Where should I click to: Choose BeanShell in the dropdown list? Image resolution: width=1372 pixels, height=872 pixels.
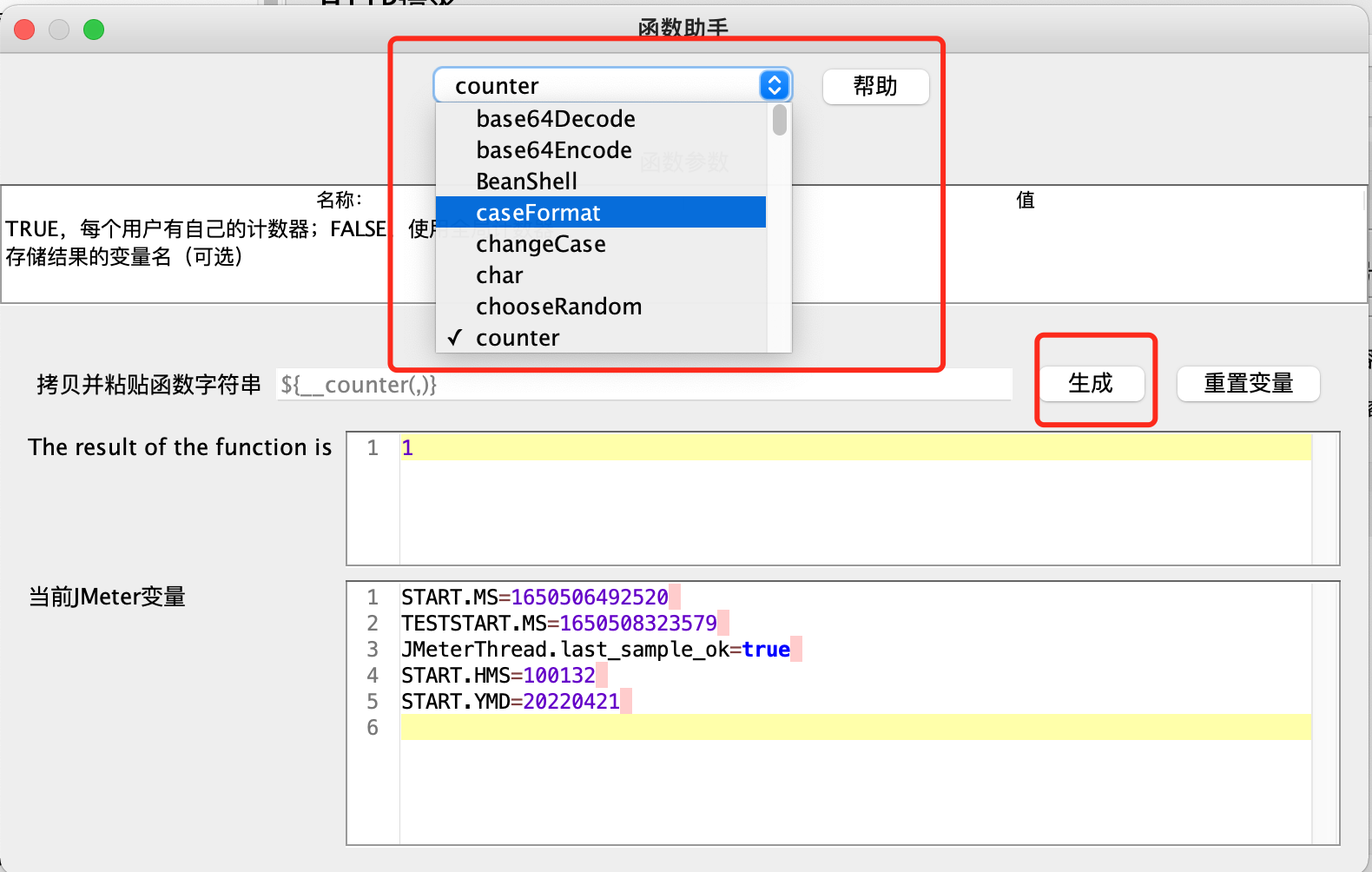pyautogui.click(x=601, y=182)
